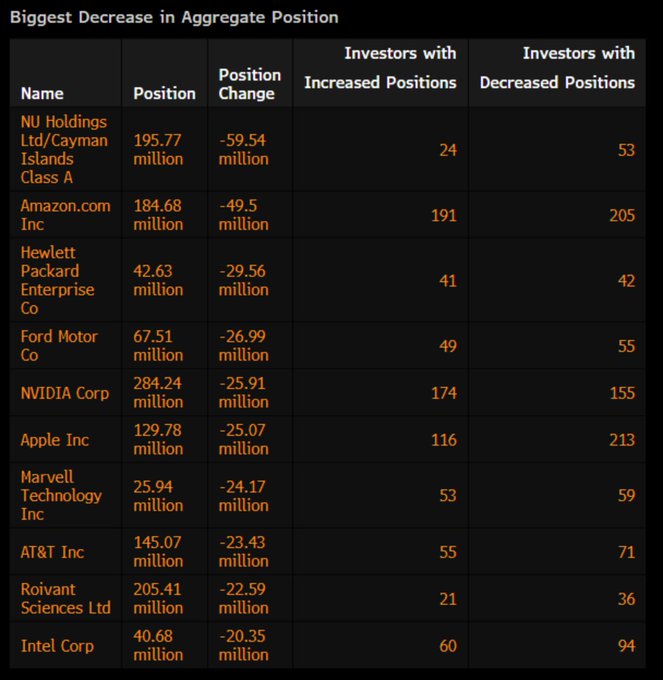
Task: Click the 67.51 million position value
Action: [x=158, y=346]
